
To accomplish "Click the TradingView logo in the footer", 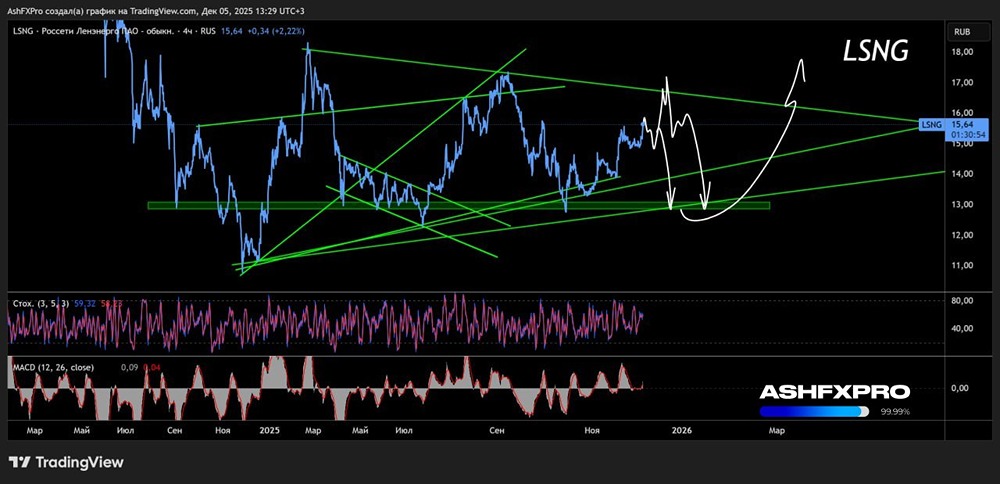I will click(x=66, y=462).
